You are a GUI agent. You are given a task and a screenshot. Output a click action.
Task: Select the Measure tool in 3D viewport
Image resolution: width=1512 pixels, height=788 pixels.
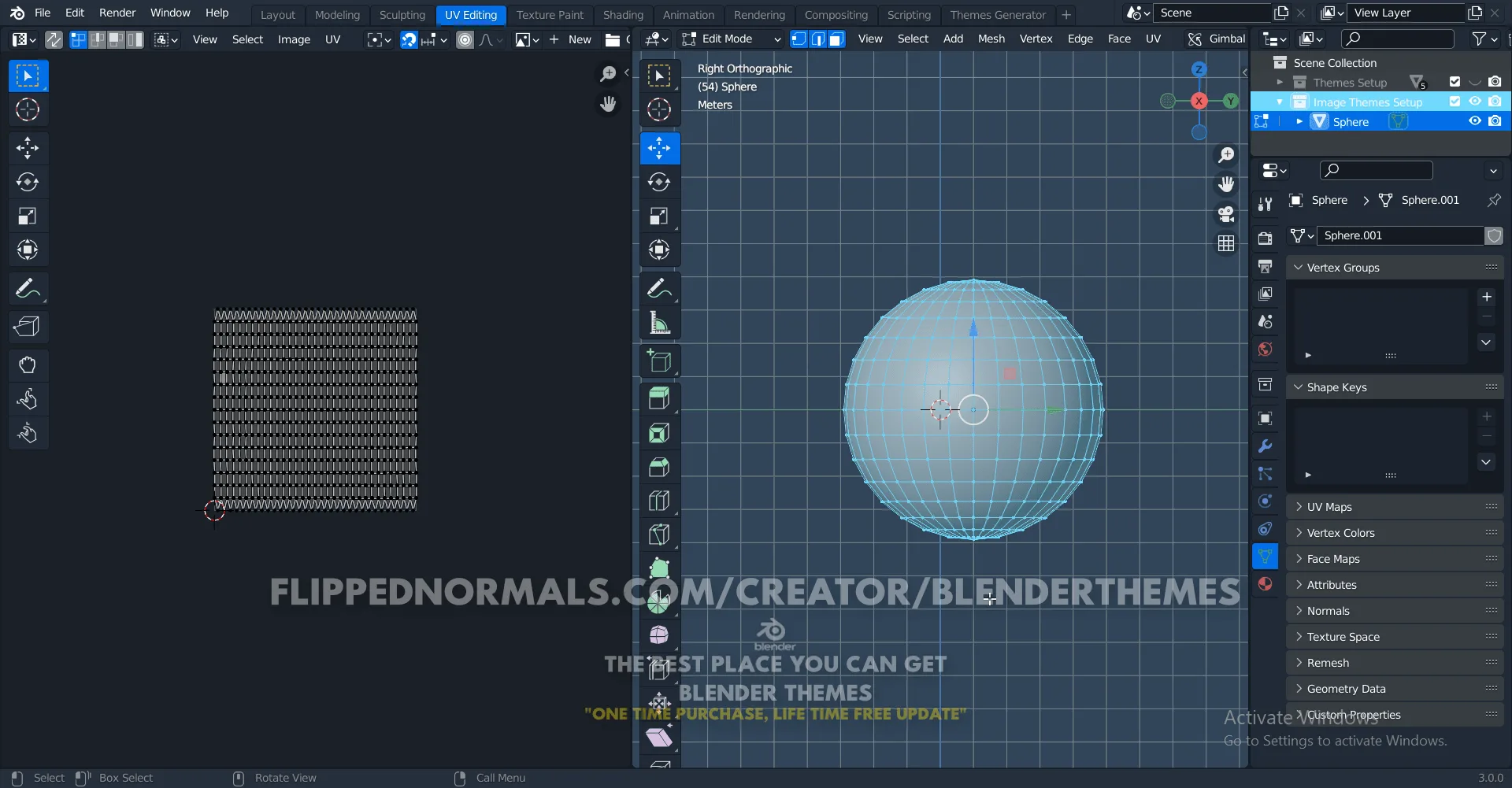point(659,323)
